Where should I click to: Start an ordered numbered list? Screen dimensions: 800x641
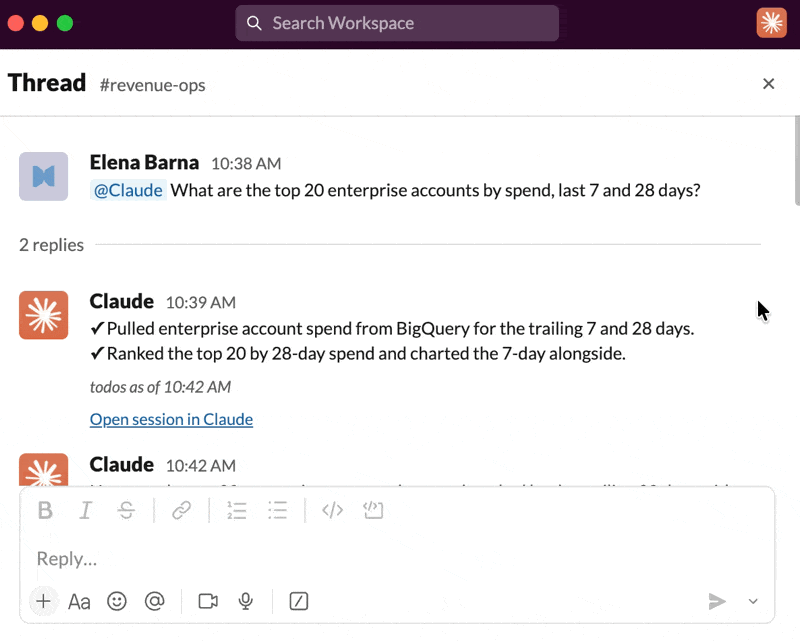tap(237, 510)
